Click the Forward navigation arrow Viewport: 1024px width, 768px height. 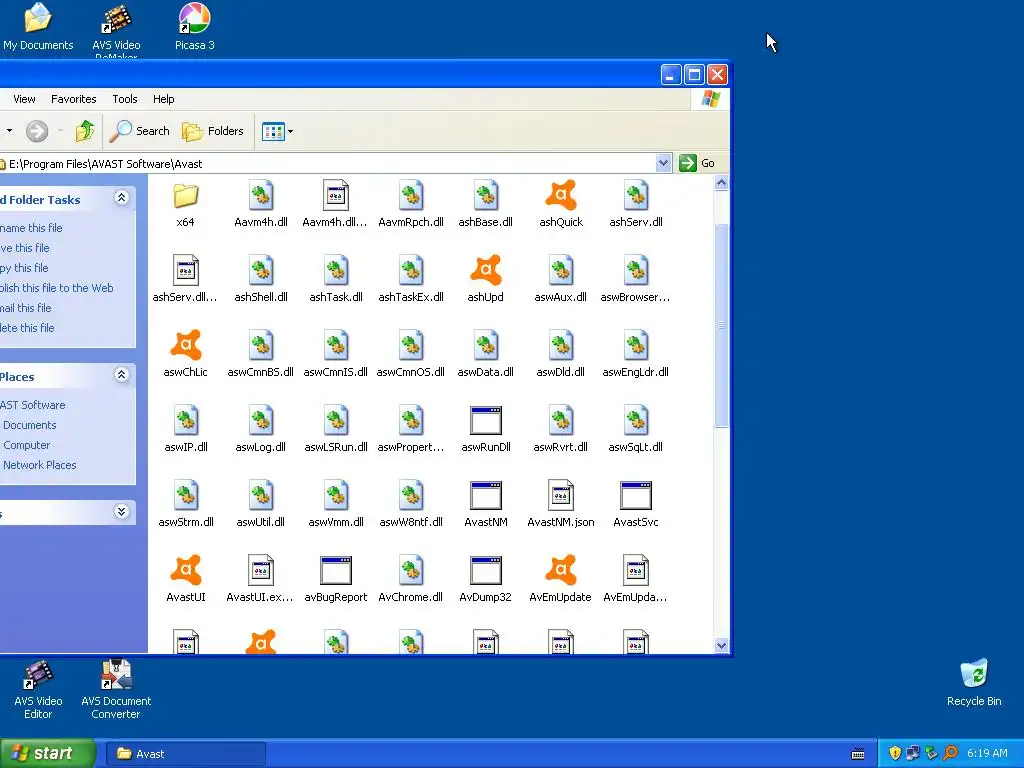pyautogui.click(x=37, y=131)
